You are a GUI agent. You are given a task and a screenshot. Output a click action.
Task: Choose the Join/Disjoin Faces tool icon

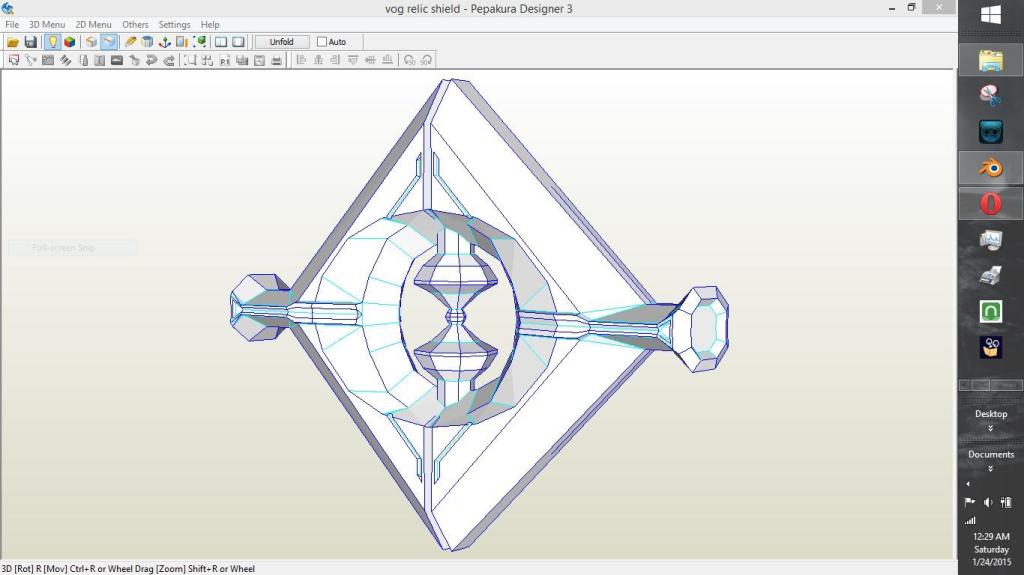[48, 60]
